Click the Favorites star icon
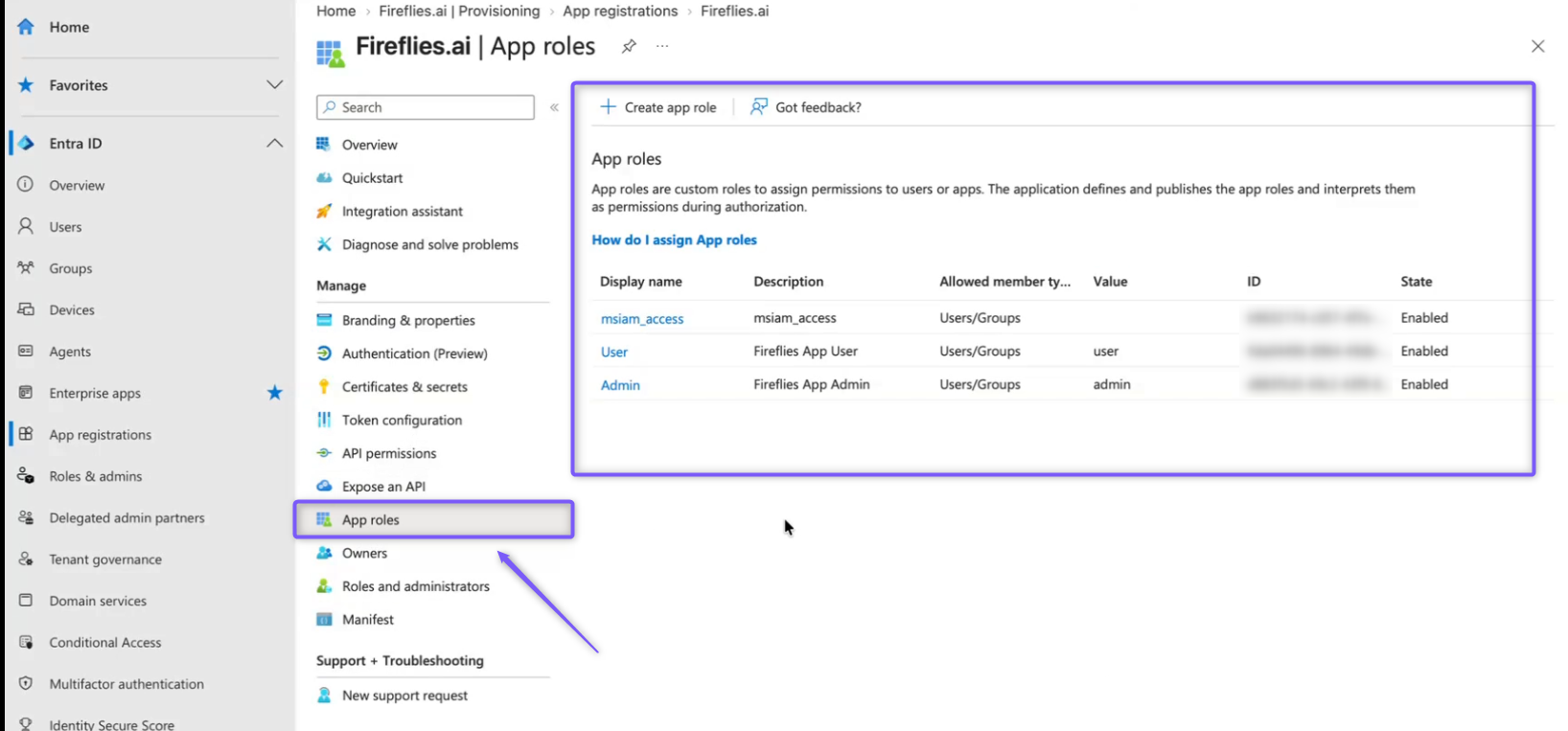Viewport: 1568px width, 731px height. (x=26, y=85)
